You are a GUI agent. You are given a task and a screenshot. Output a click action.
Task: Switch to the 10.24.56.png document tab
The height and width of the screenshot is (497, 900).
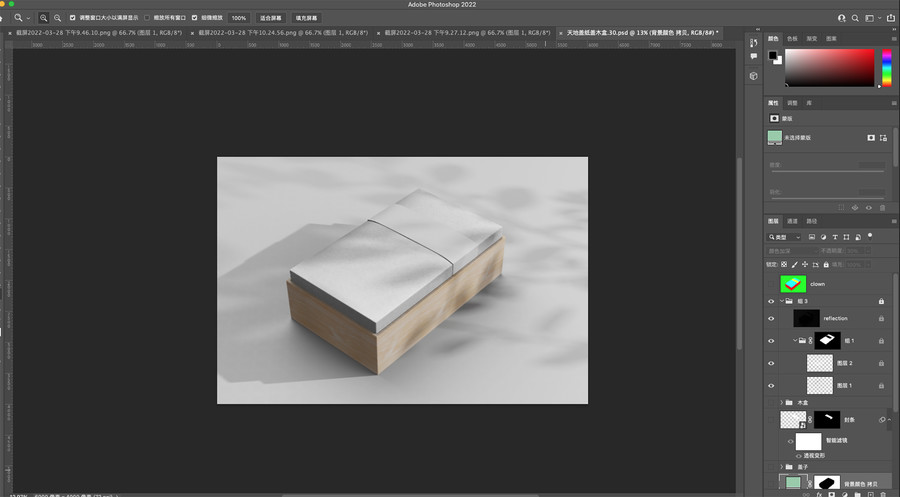point(283,33)
